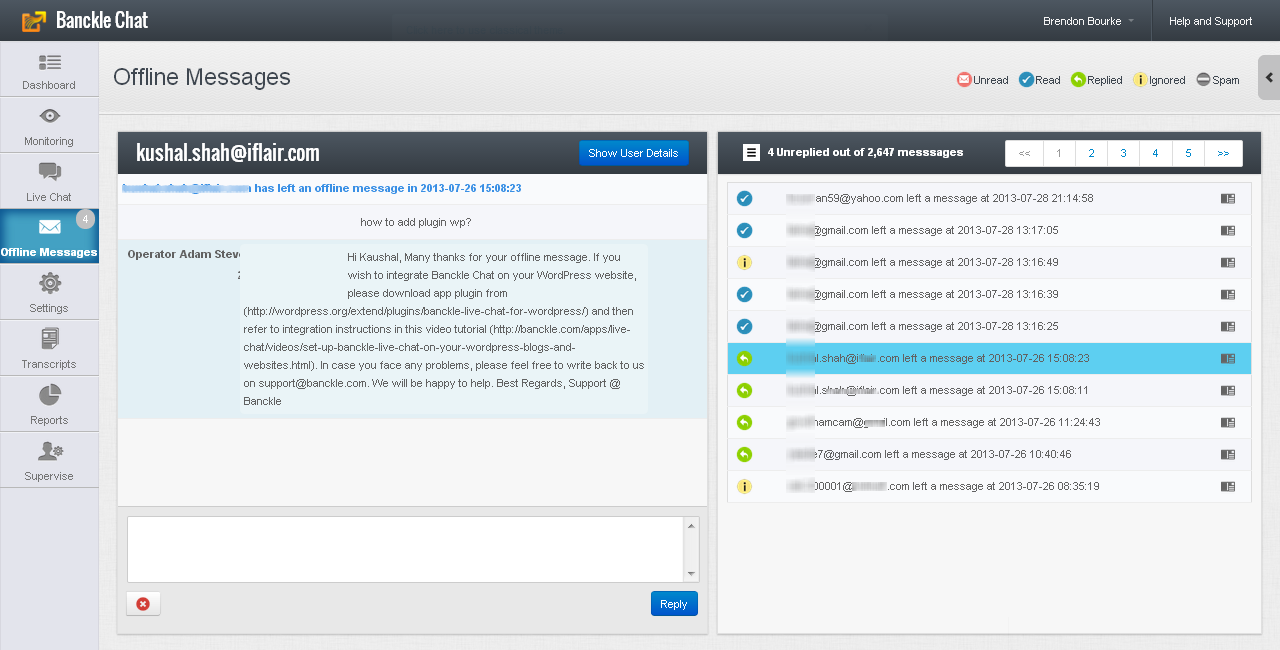
Task: Click details icon for 13:16:49 message
Action: [x=1228, y=263]
